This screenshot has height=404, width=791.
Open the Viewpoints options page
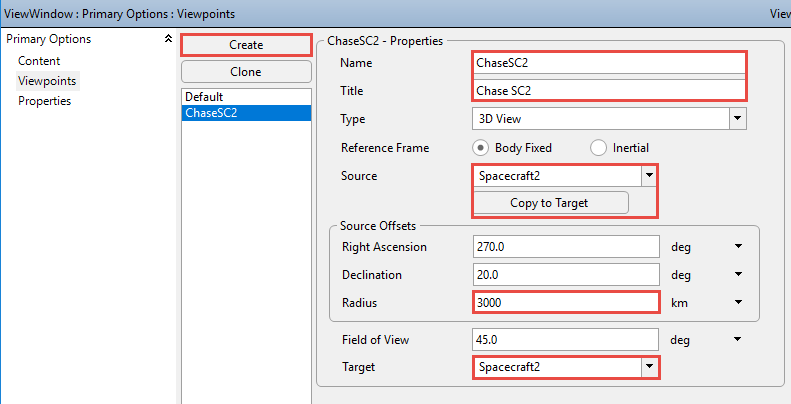[x=47, y=81]
